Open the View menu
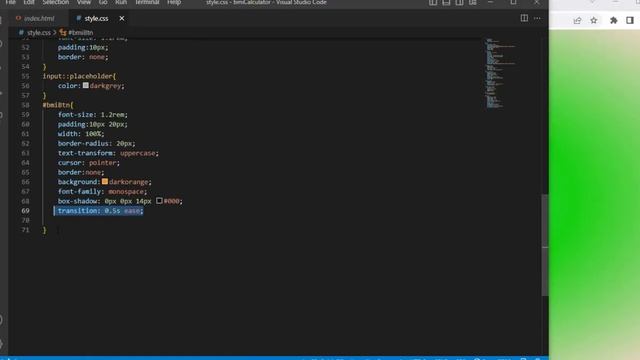 point(84,2)
